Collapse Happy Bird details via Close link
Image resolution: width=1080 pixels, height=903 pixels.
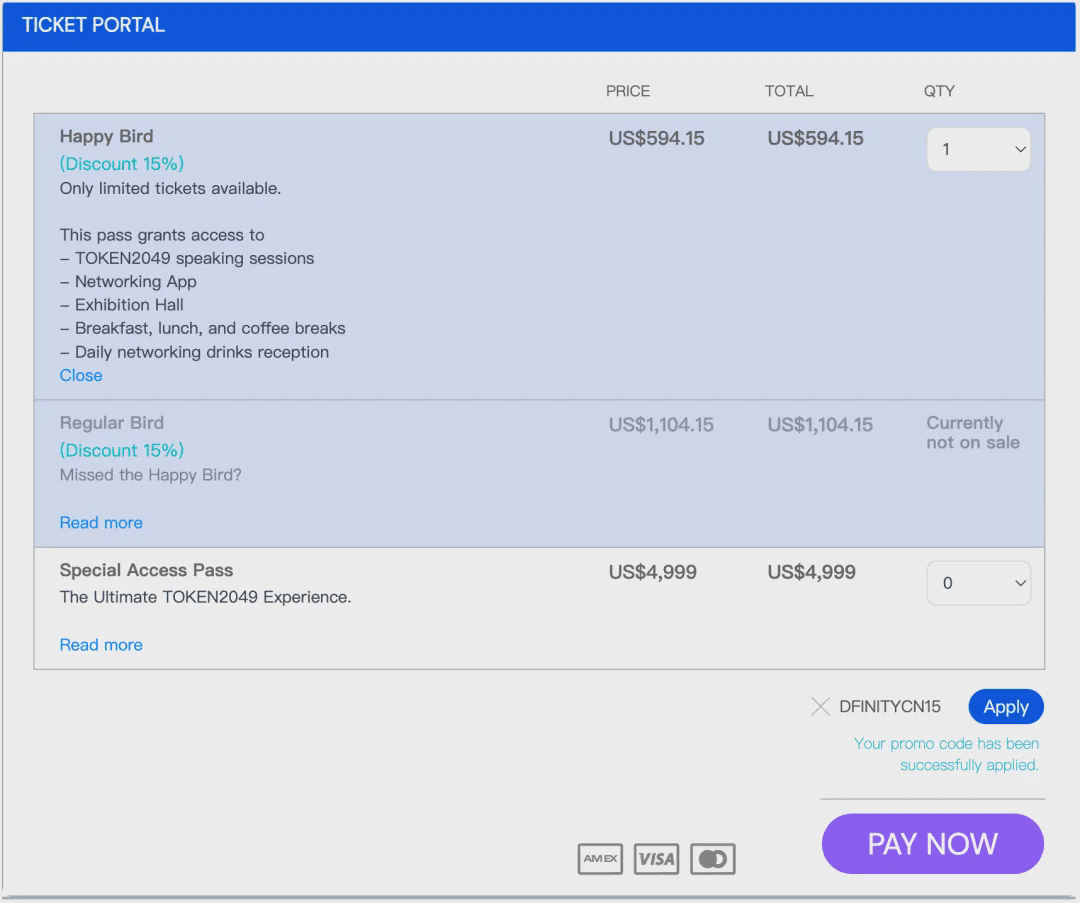(x=81, y=375)
